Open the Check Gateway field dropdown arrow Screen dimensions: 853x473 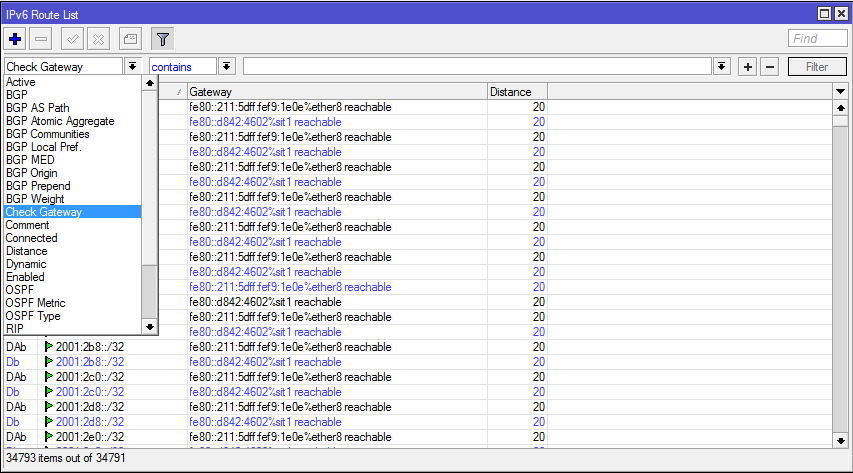pos(133,67)
